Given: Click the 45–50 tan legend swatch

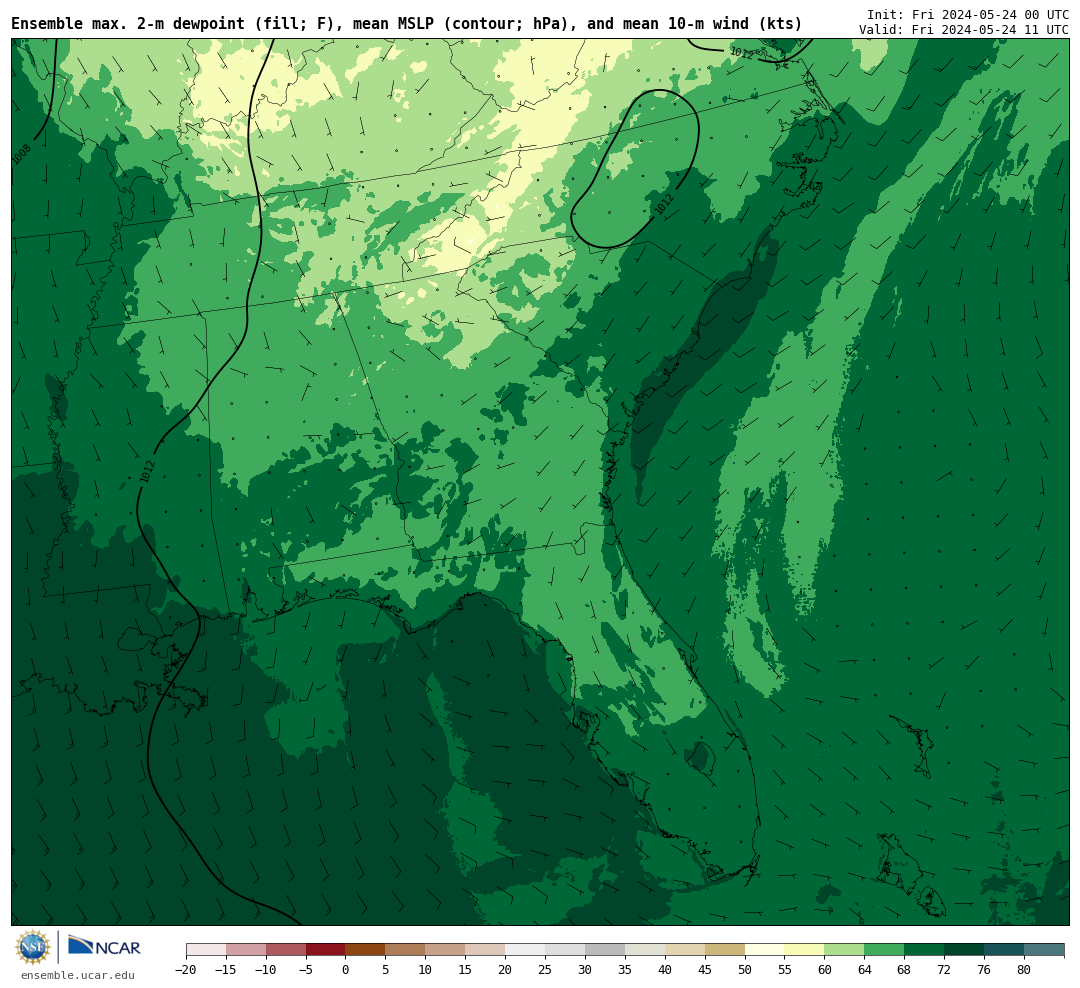Looking at the screenshot, I should [725, 950].
